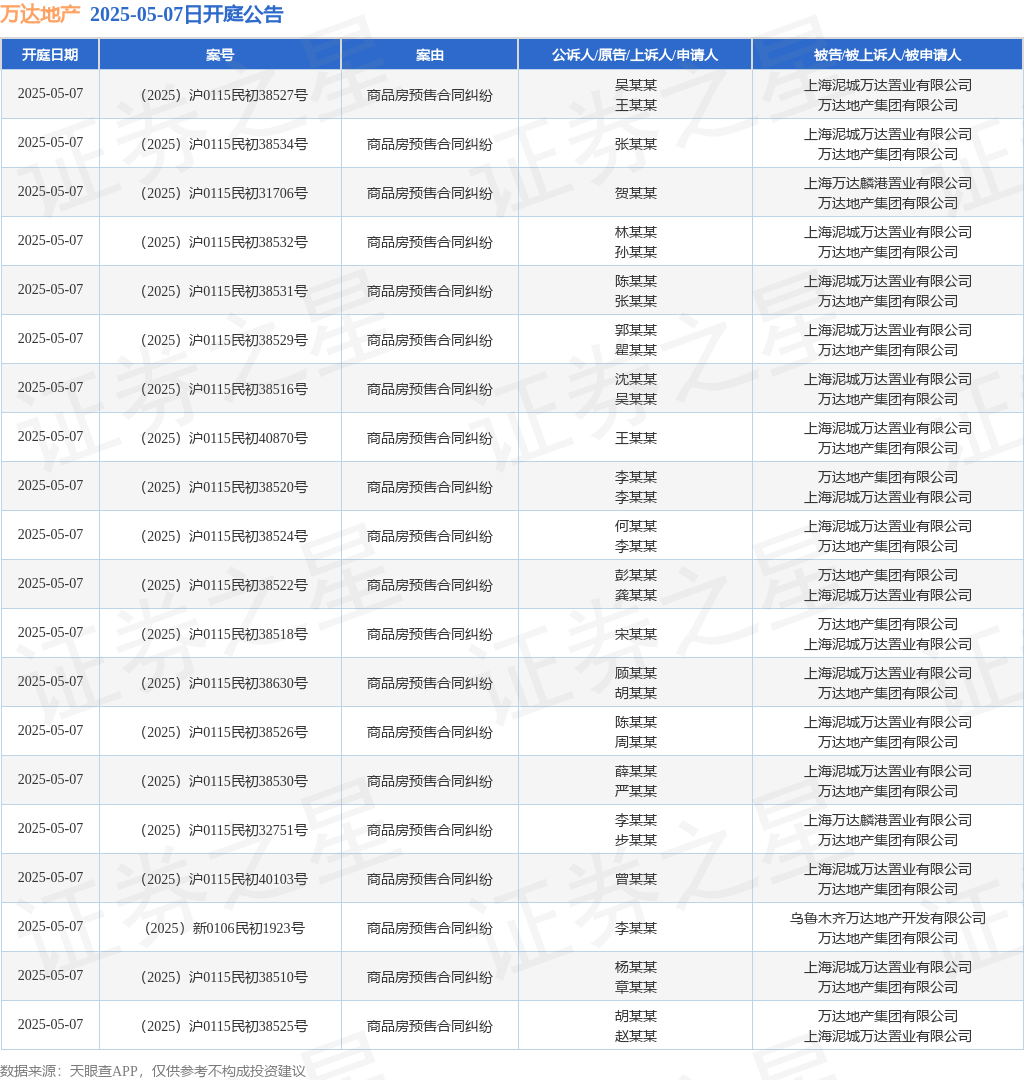1024x1080 pixels.
Task: Click plaintiff 步某某
Action: coord(636,840)
